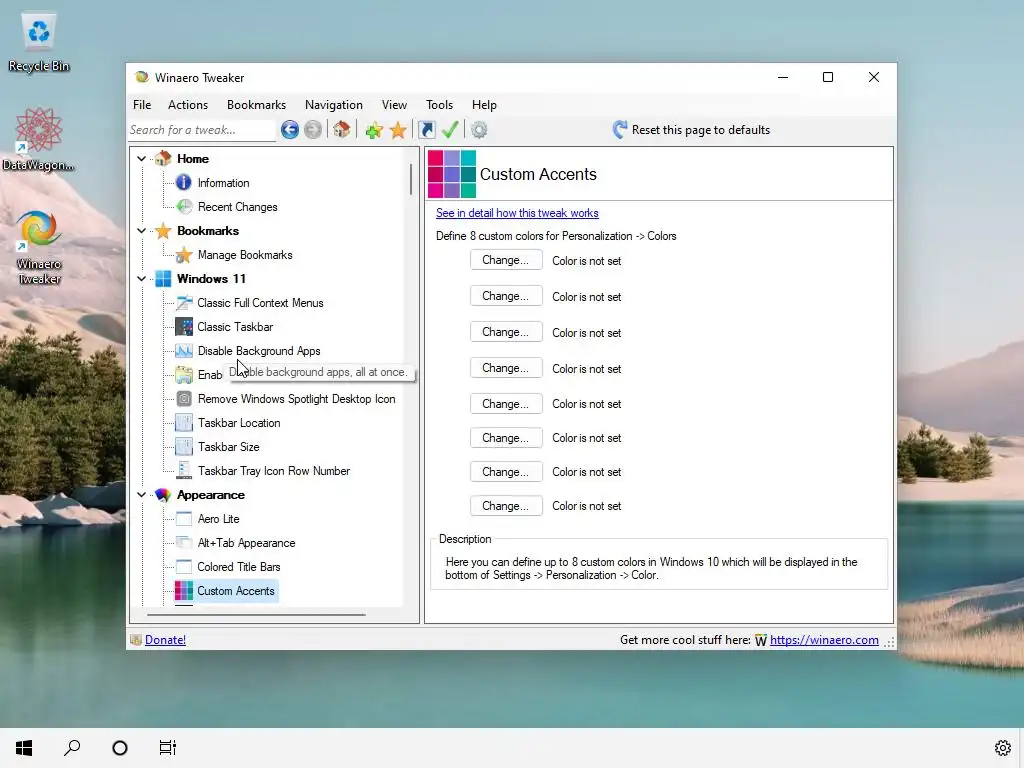Select Aero Lite appearance tweak

[x=218, y=519]
